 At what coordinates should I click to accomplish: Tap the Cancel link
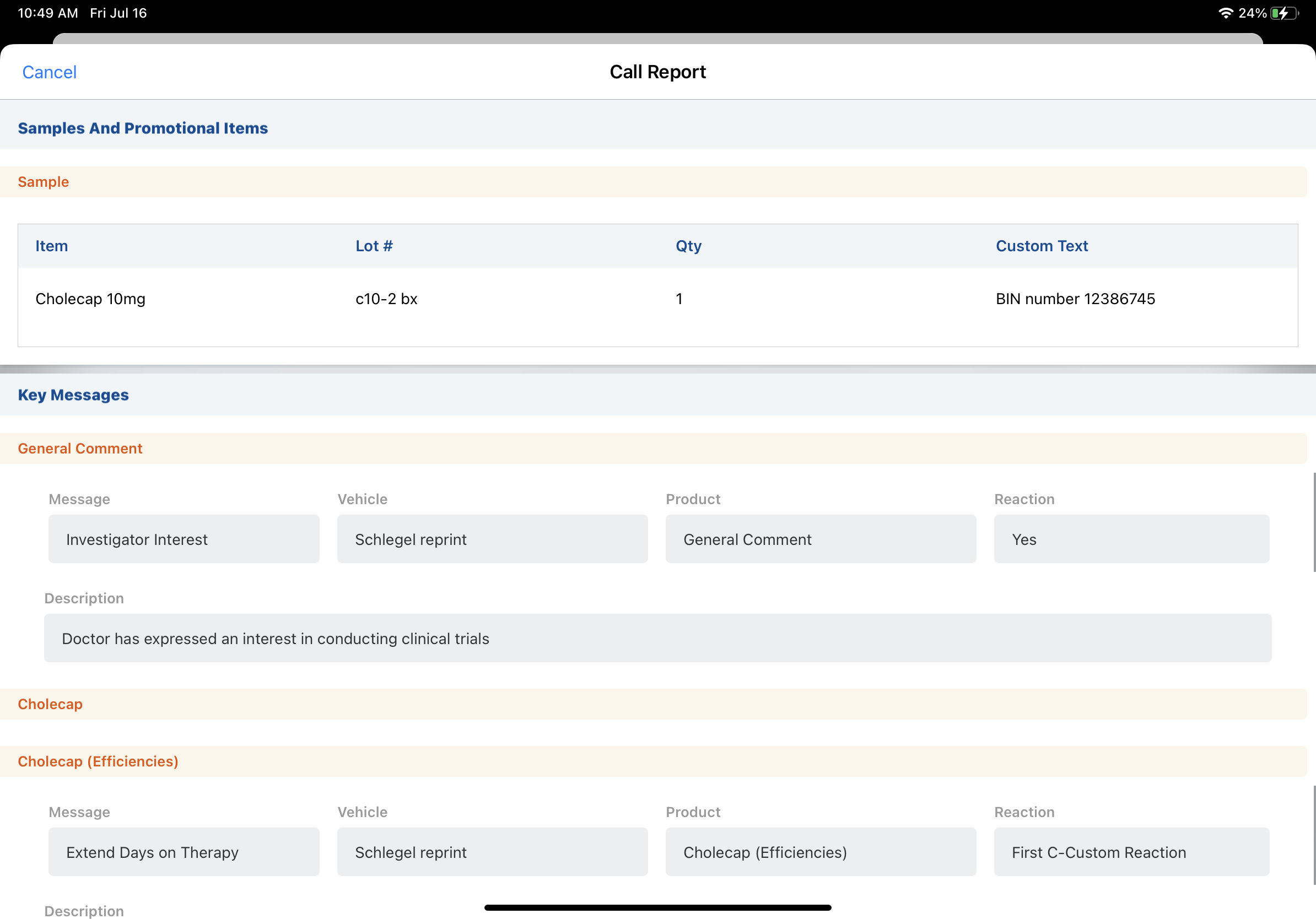point(49,72)
